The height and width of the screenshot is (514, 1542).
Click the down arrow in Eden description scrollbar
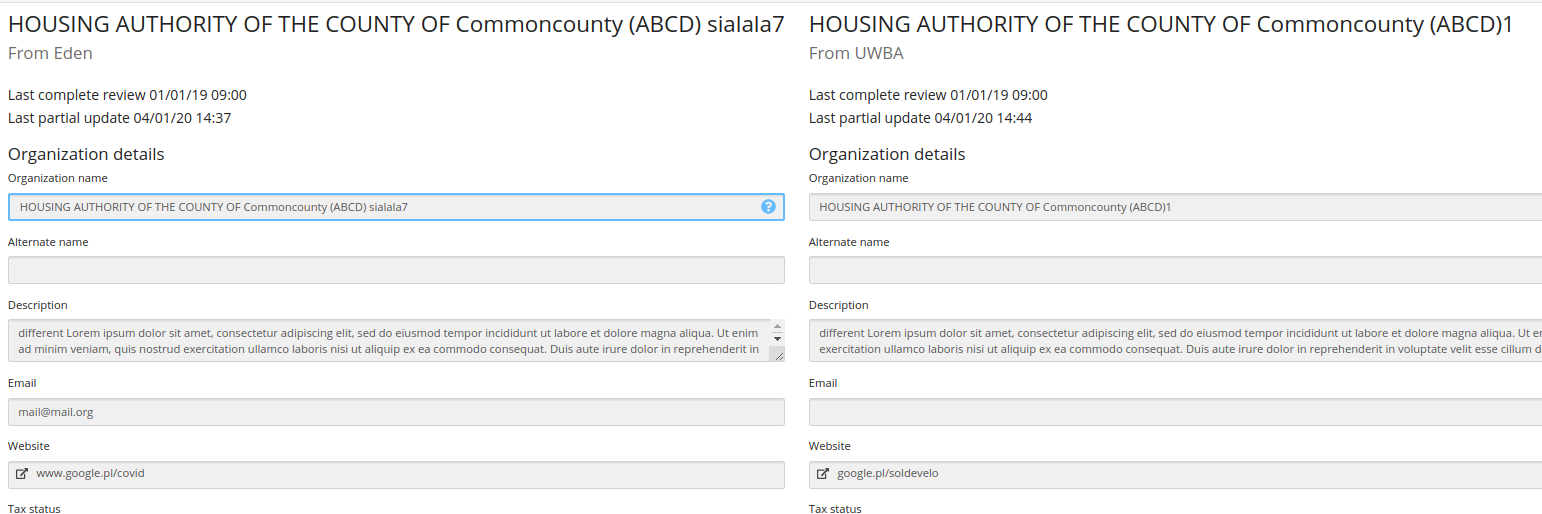[x=777, y=339]
